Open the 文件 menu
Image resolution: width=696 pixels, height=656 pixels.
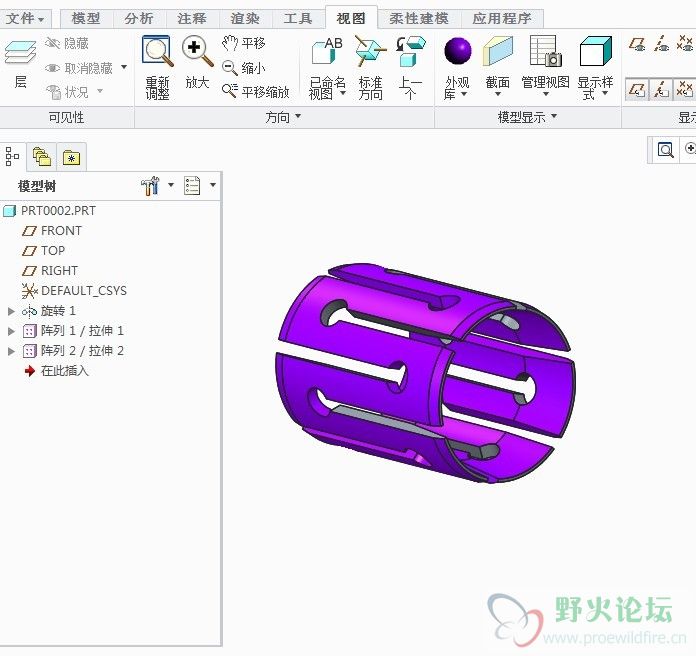25,19
